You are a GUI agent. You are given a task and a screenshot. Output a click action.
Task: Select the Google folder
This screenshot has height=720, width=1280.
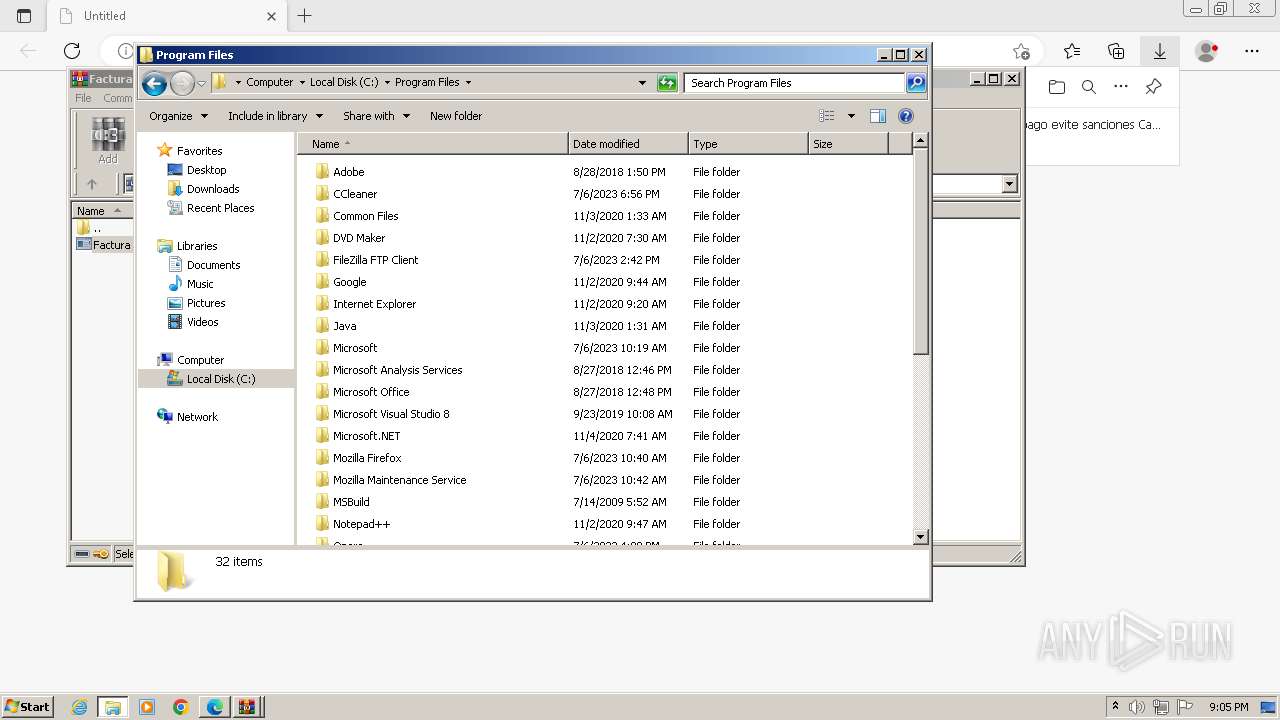pos(349,282)
